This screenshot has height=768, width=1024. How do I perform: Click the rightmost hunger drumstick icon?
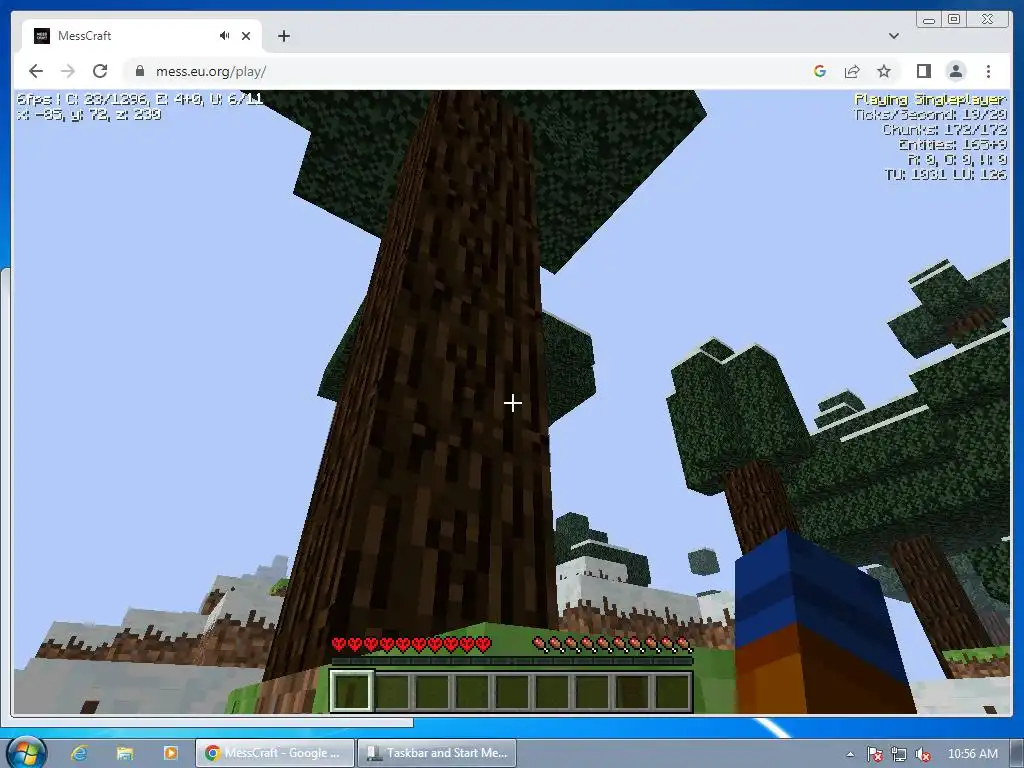coord(684,645)
